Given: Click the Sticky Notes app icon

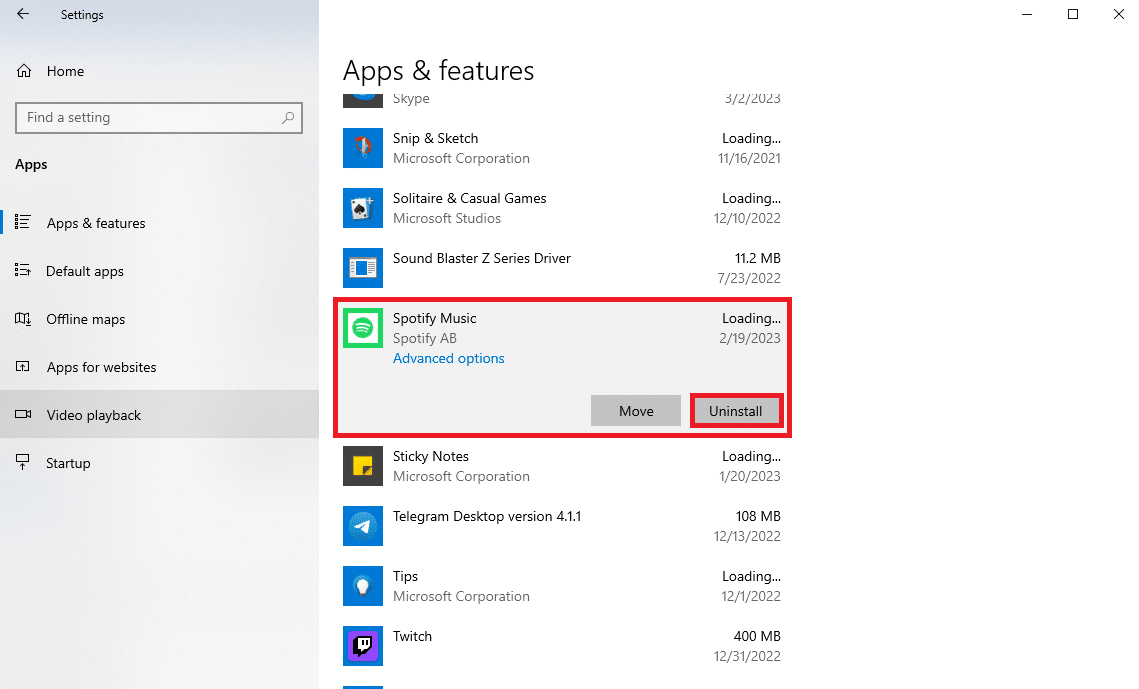Looking at the screenshot, I should coord(362,466).
